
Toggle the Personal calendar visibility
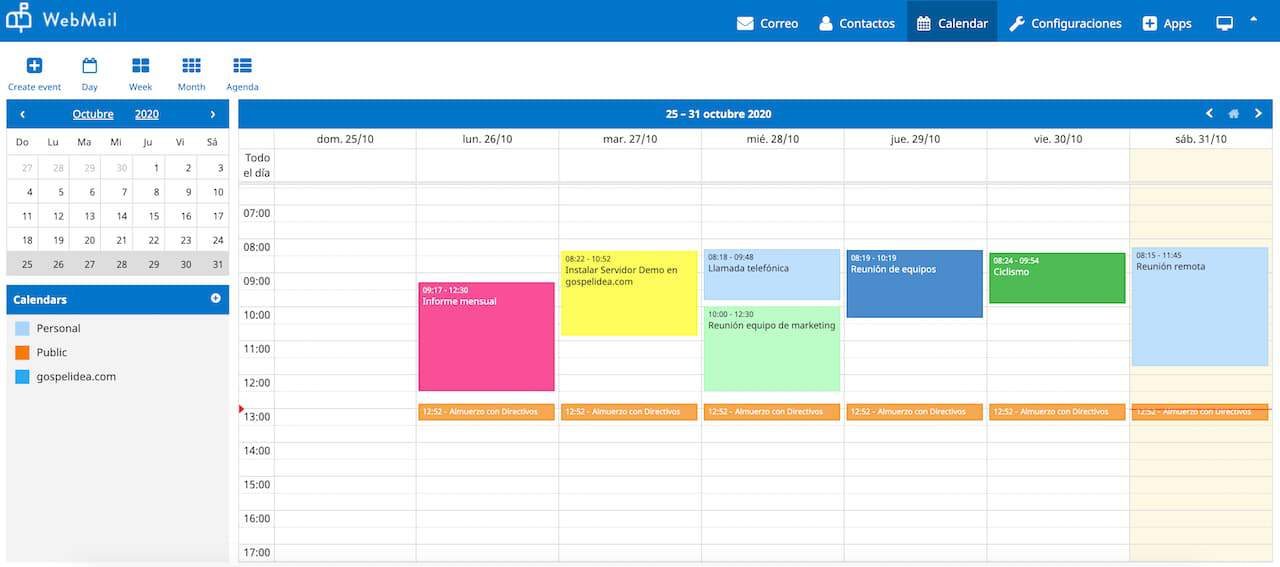(x=22, y=328)
